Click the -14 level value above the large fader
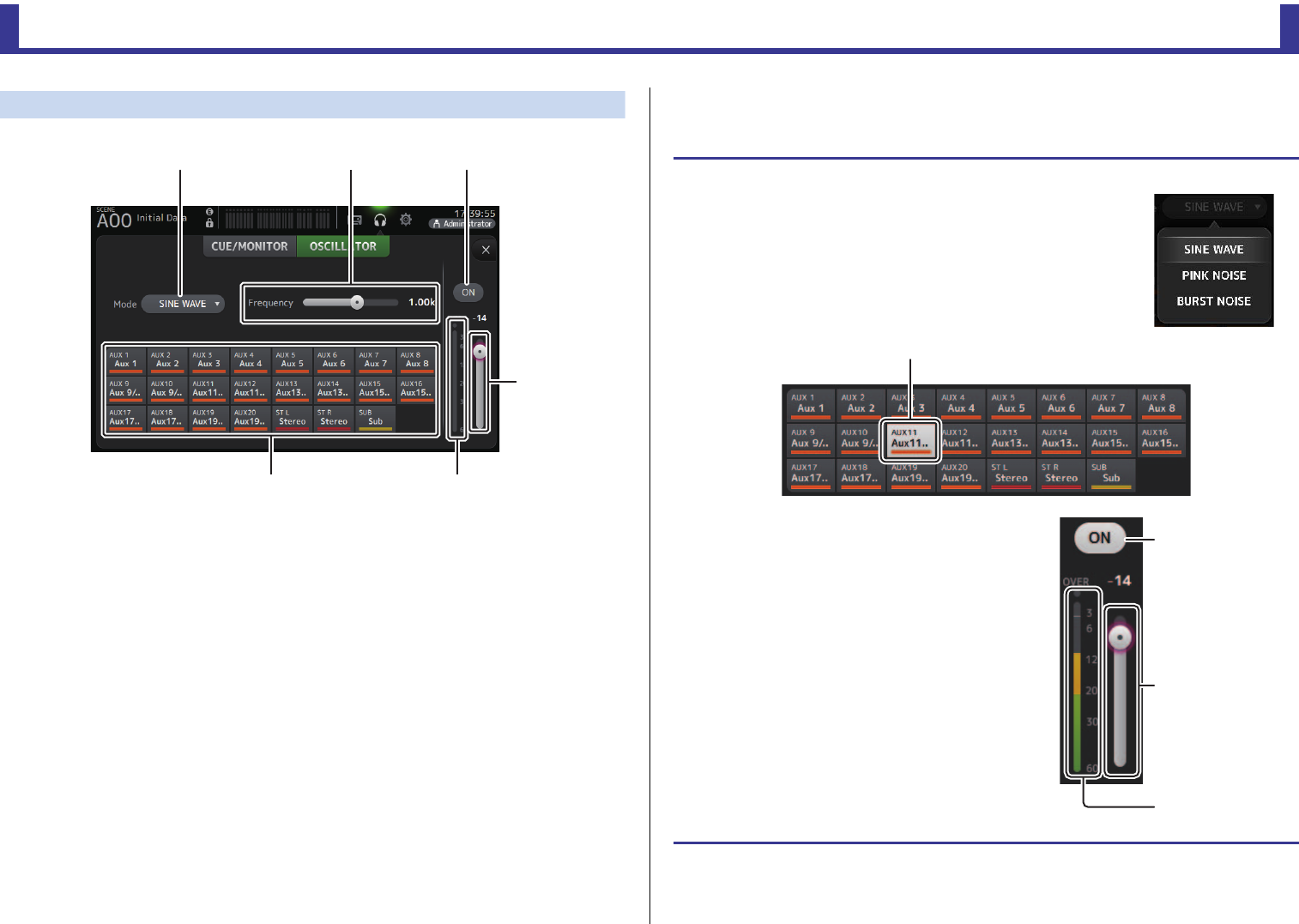Screen dimensions: 1299x924 tap(1120, 581)
